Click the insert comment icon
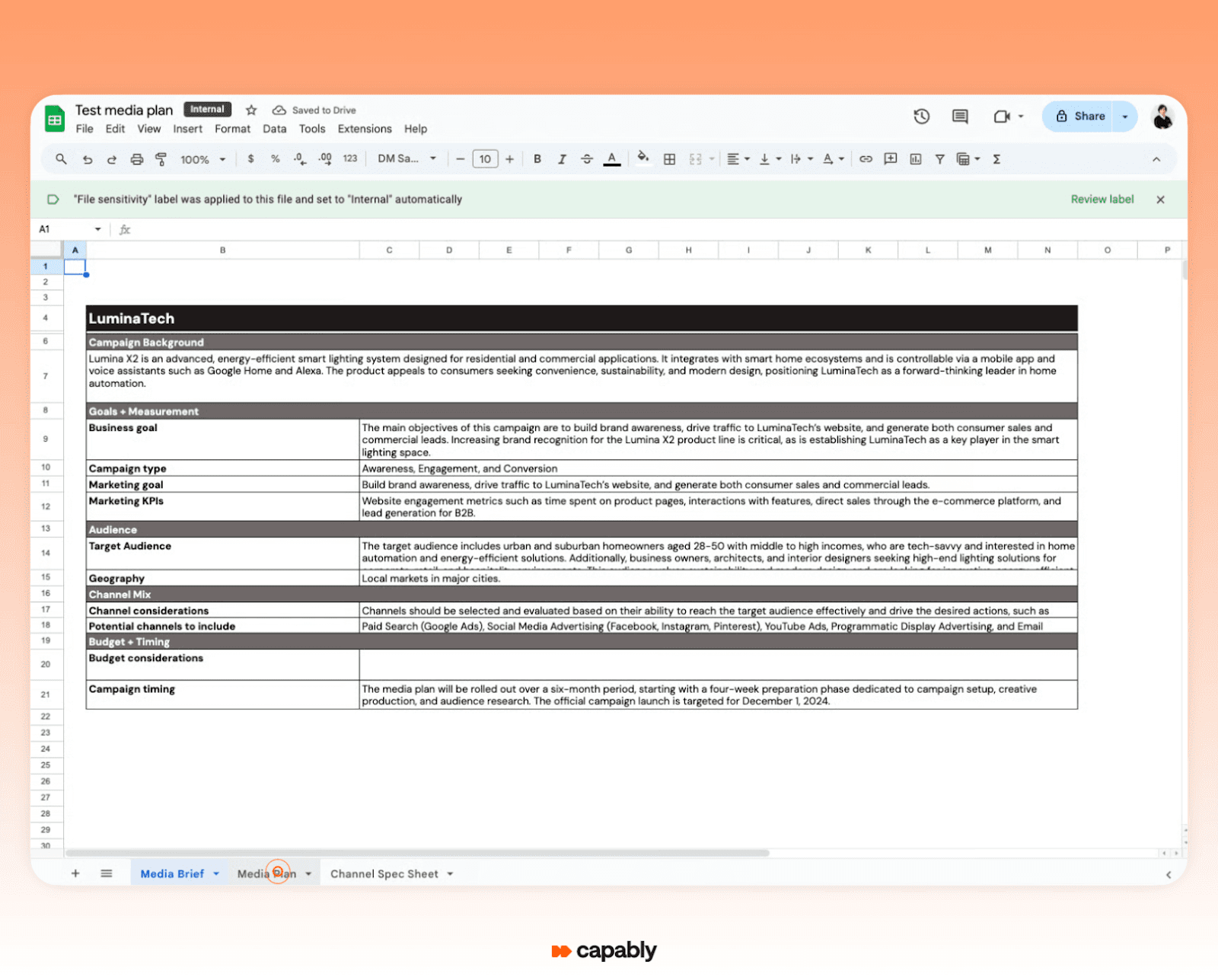 891,159
